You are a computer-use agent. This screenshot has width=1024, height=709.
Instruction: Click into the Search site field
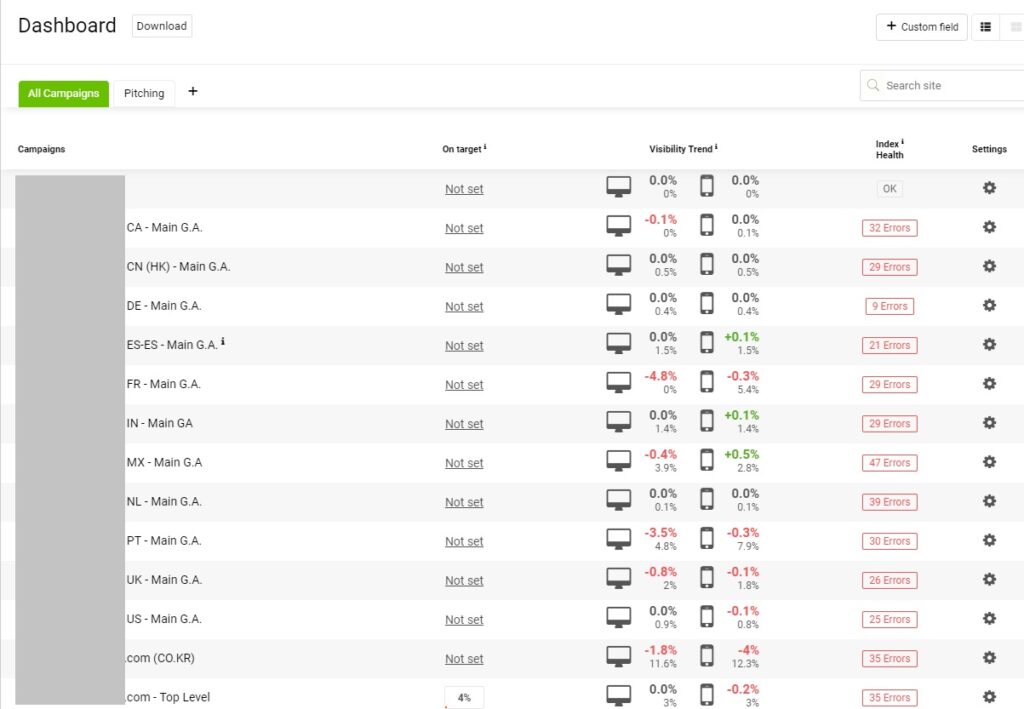[942, 86]
